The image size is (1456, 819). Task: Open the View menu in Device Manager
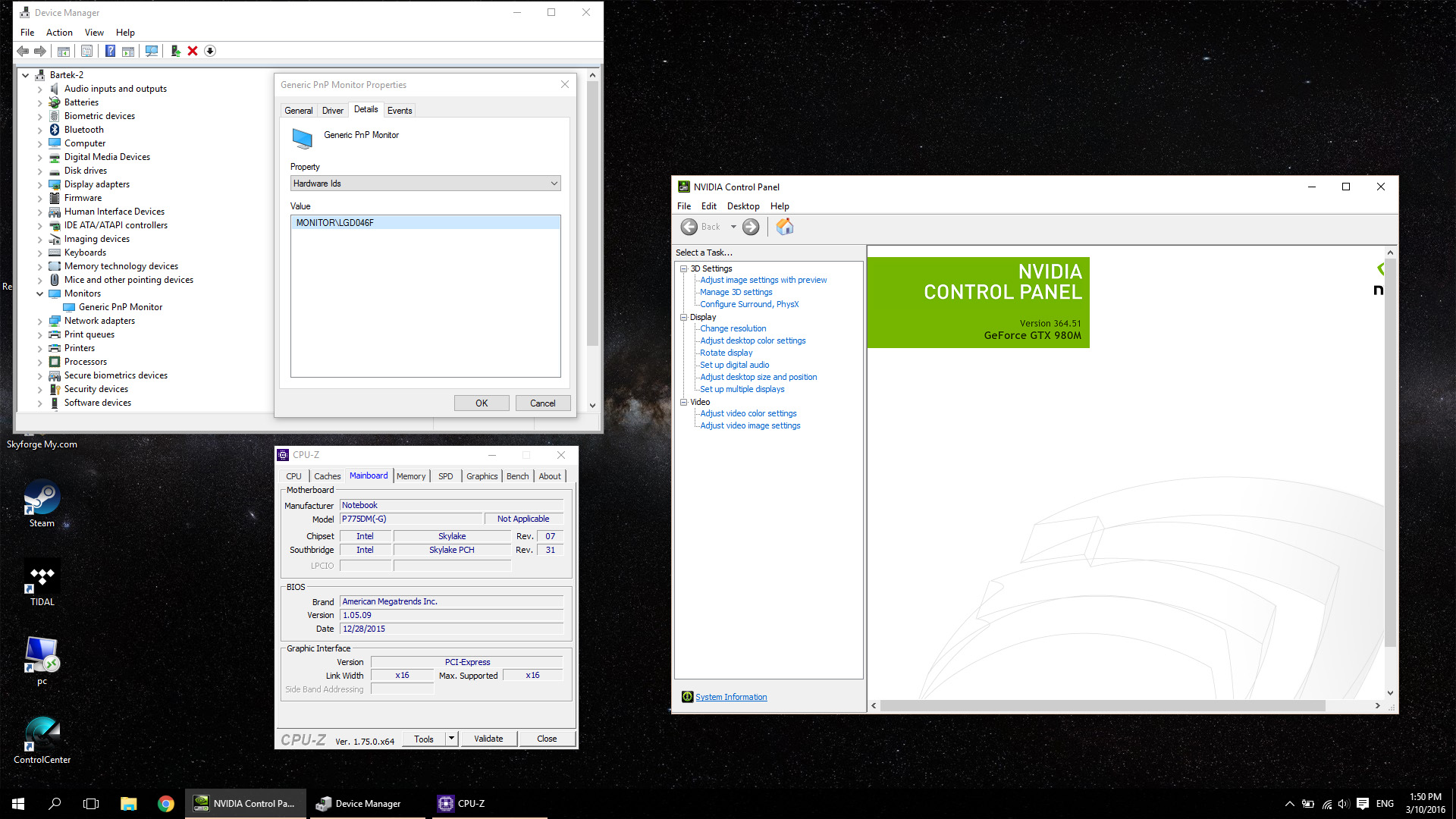[94, 33]
